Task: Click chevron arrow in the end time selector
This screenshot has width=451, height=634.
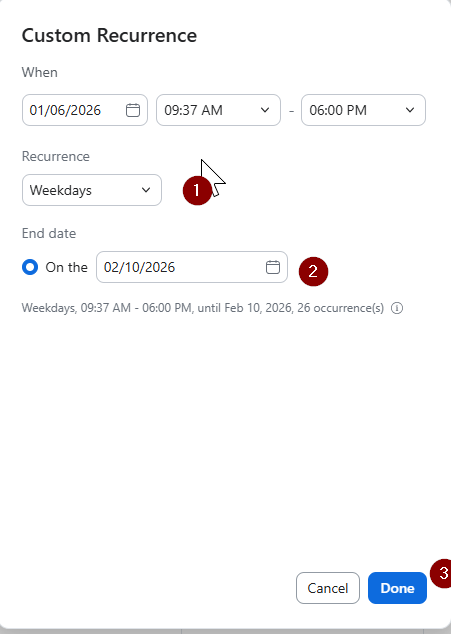Action: (x=410, y=110)
